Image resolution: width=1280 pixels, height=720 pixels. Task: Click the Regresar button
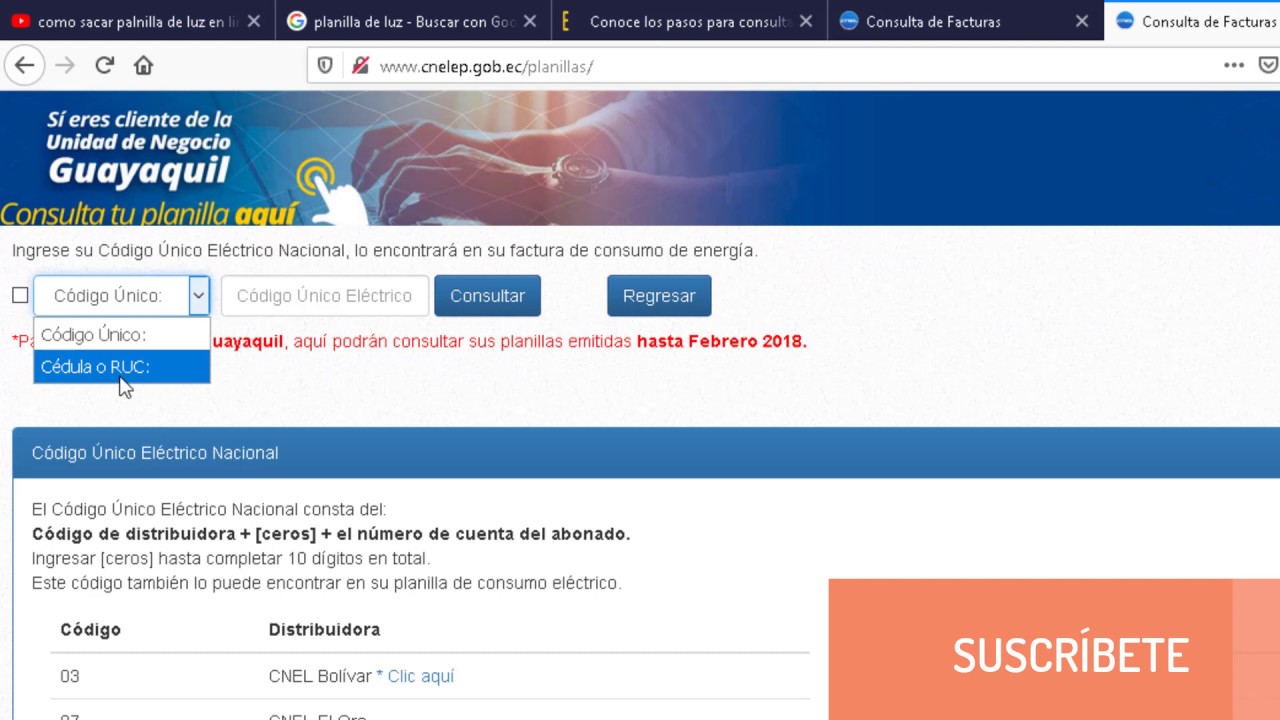pyautogui.click(x=659, y=295)
